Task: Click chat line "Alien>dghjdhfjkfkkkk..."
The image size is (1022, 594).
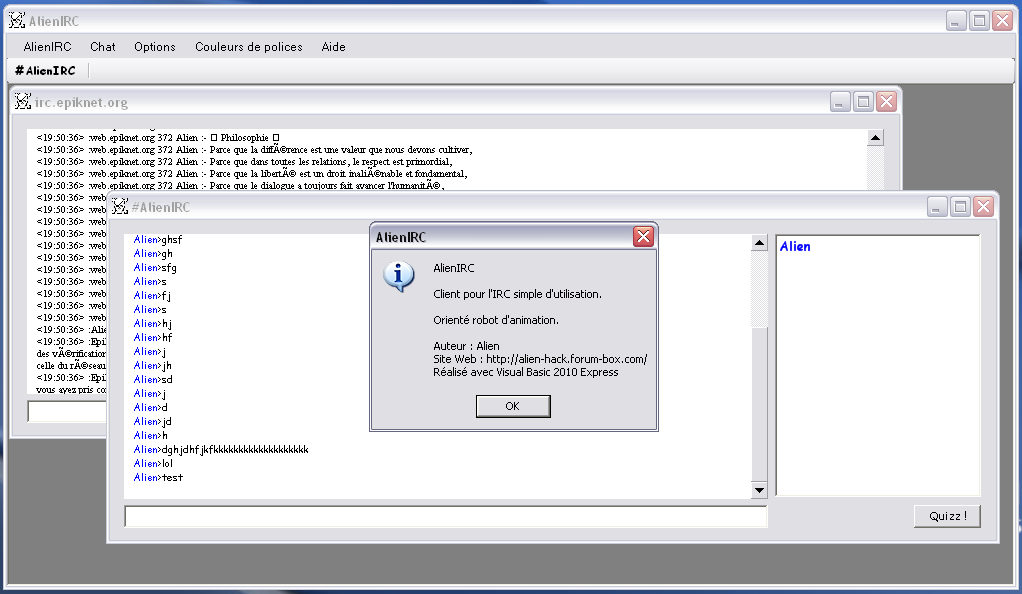Action: (x=221, y=449)
